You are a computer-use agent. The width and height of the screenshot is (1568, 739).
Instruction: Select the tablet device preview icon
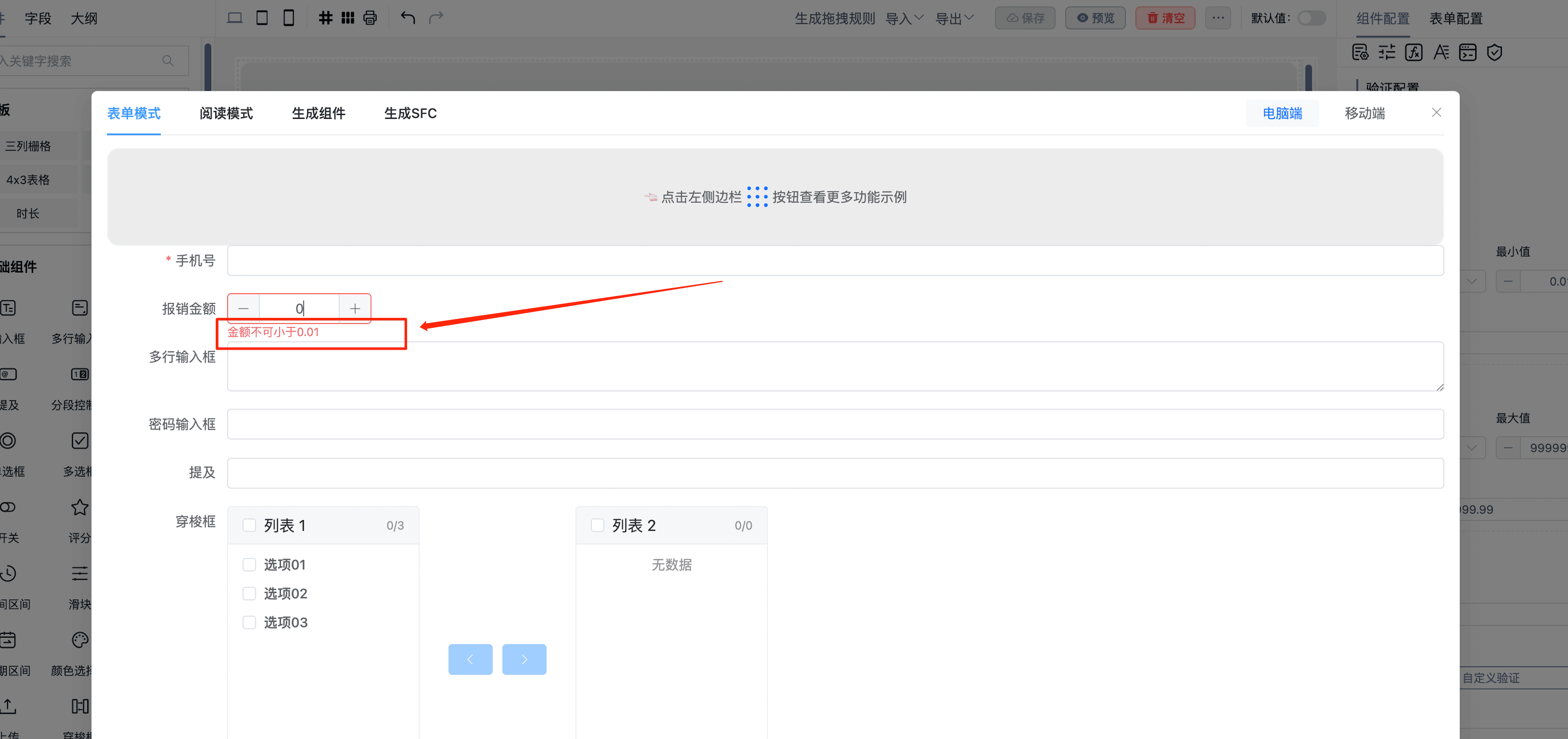262,18
